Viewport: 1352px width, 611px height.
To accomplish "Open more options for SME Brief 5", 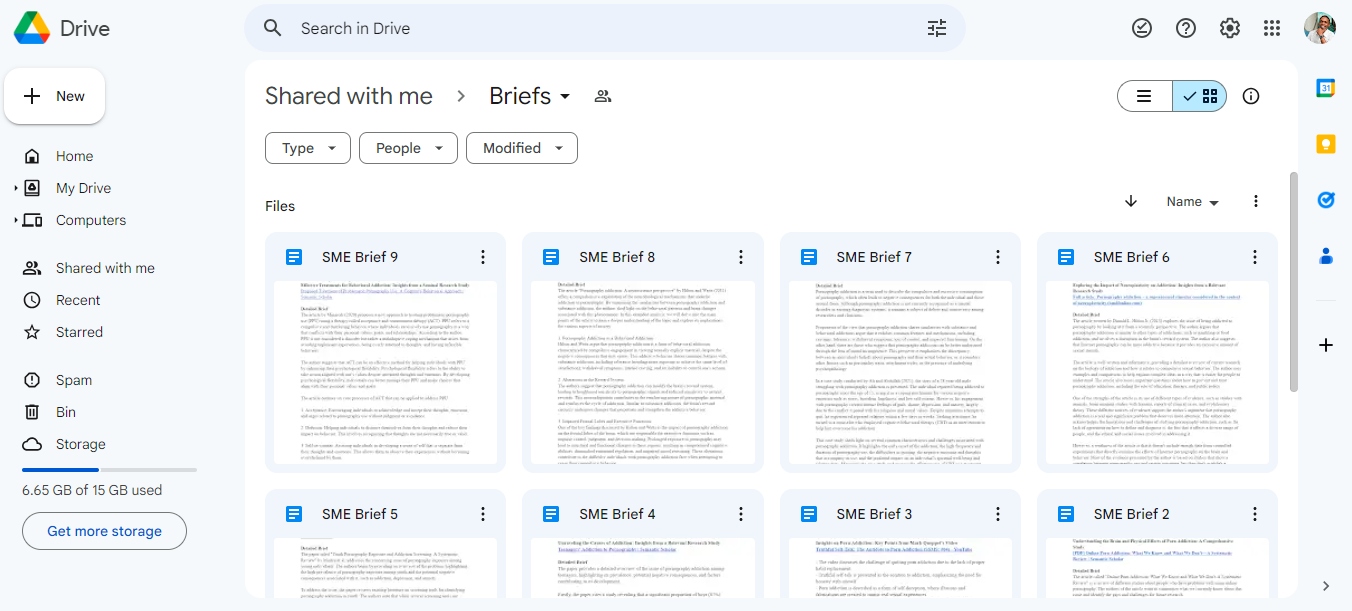I will click(483, 514).
